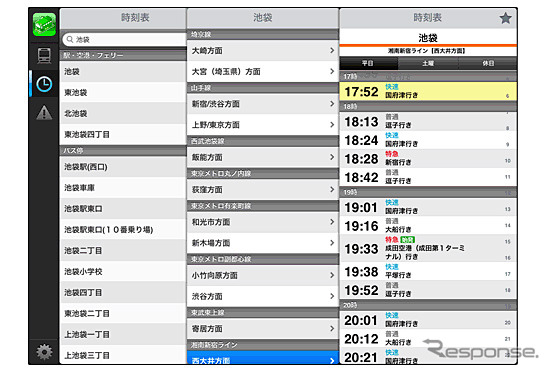550x371 pixels.
Task: Expand the 新木場方面 chevron
Action: 332,243
